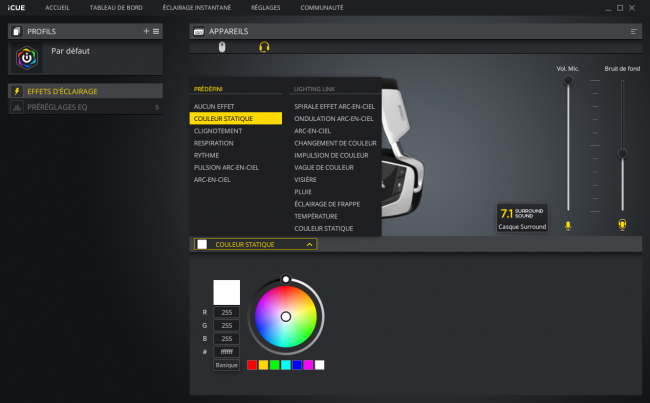This screenshot has width=650, height=403.
Task: Click the Appareils panel menu icon
Action: [x=633, y=32]
